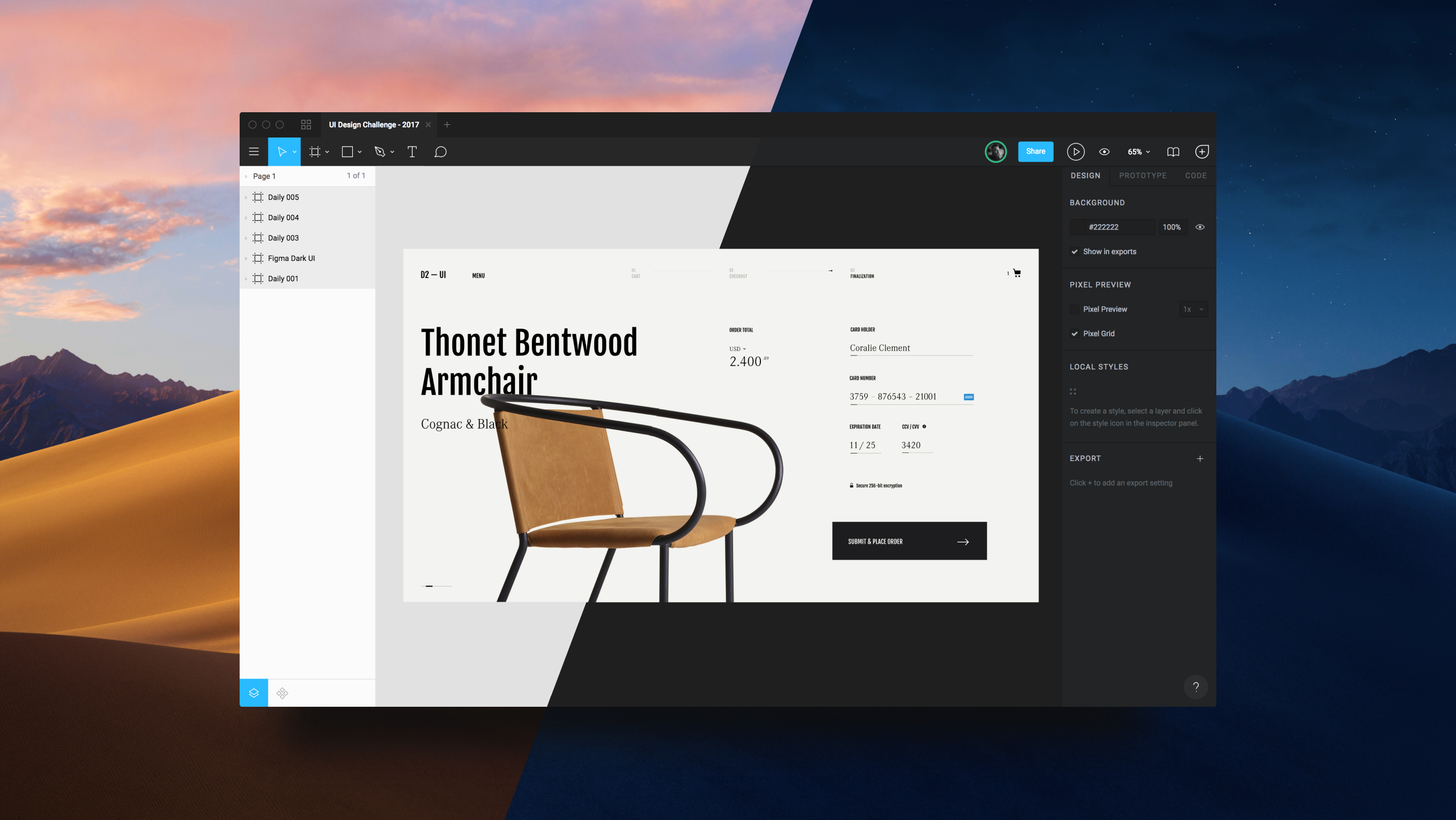Switch to the Components assets panel
This screenshot has height=820, width=1456.
click(283, 693)
